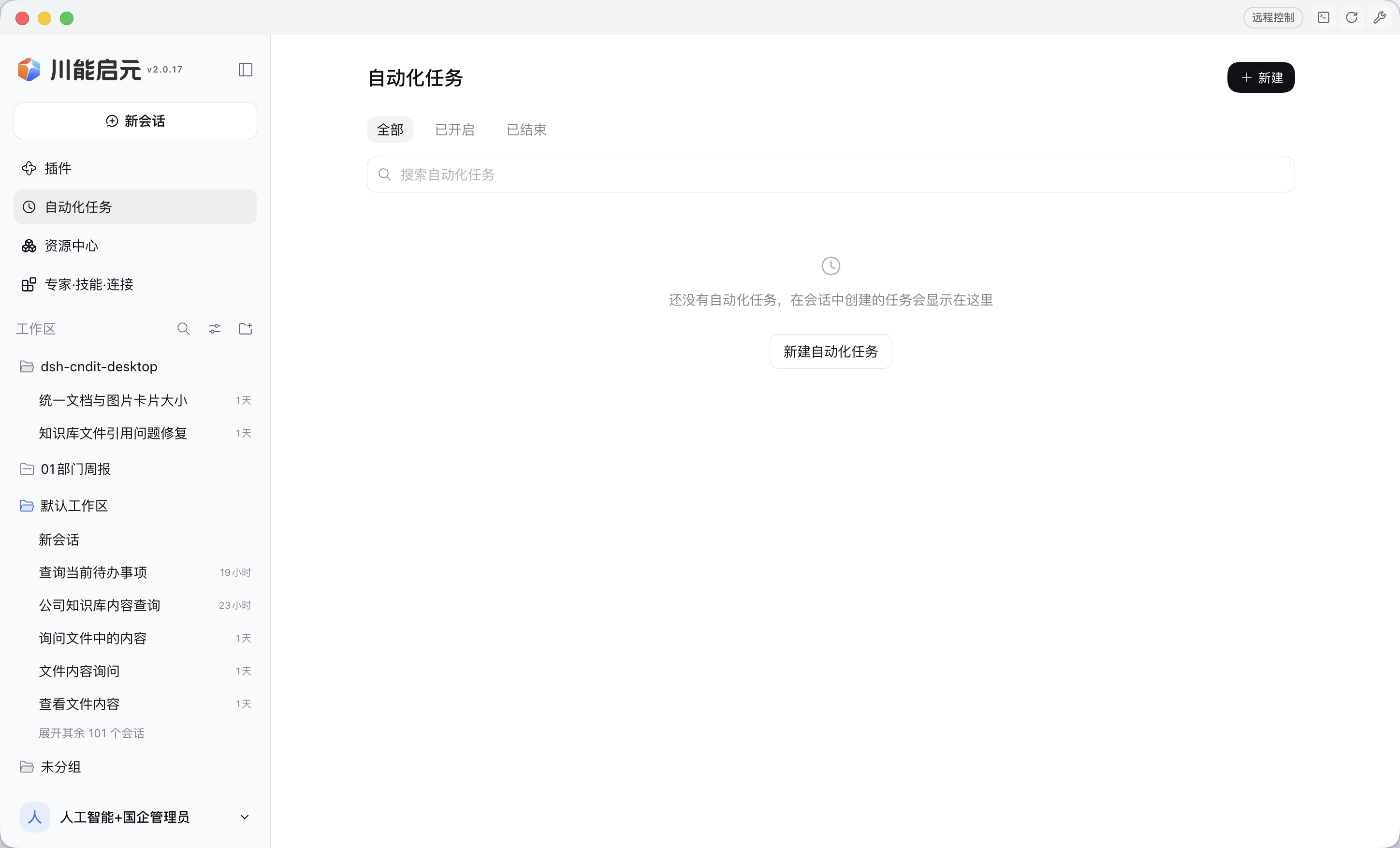Image resolution: width=1400 pixels, height=848 pixels.
Task: Open conversation 知识库文件引用问题修复
Action: [135, 433]
